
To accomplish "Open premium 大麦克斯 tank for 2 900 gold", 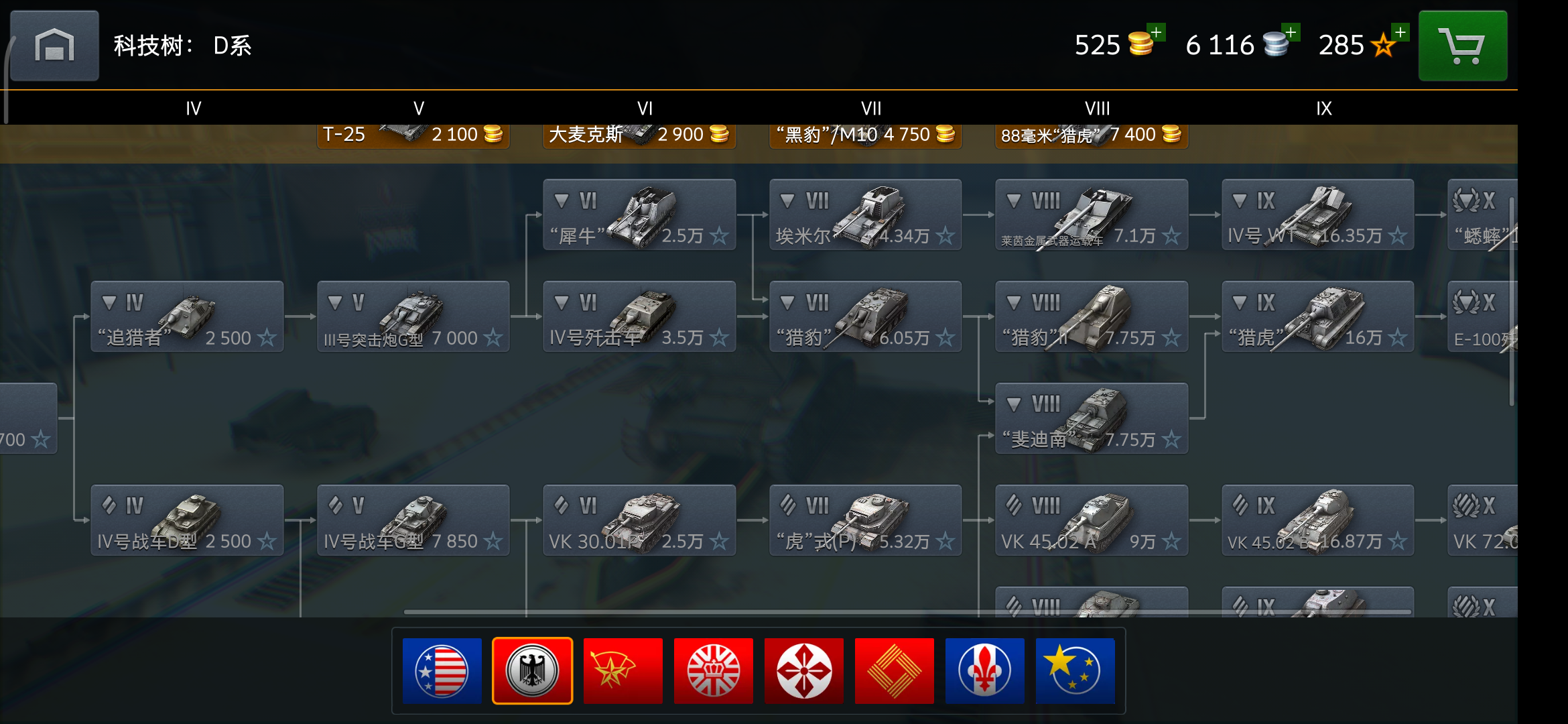I will (639, 135).
